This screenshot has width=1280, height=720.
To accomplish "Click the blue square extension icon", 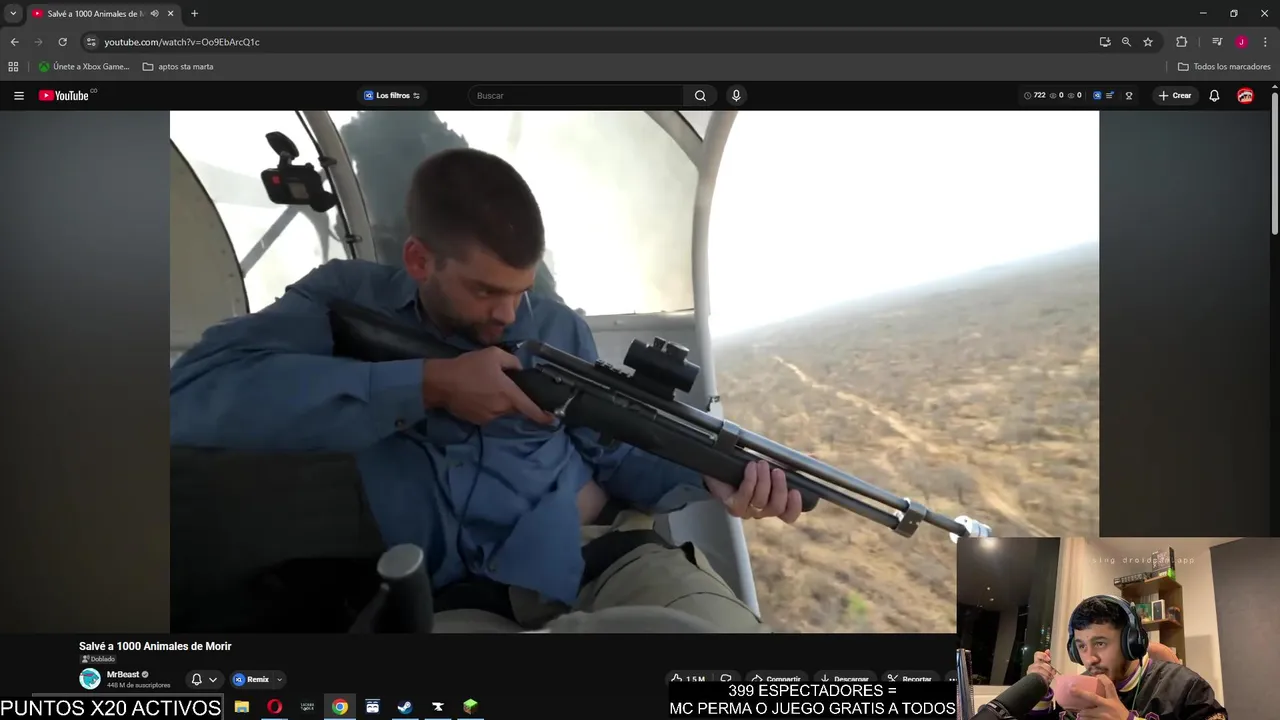I will [1097, 96].
